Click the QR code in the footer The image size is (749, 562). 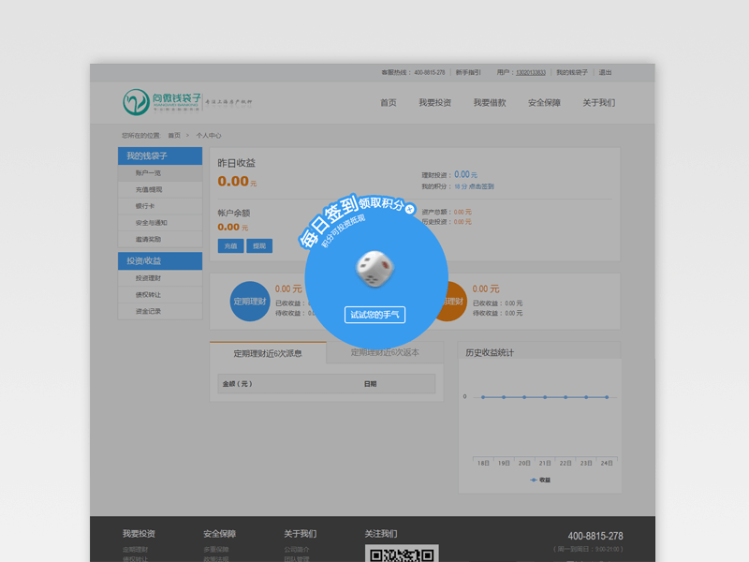402,553
